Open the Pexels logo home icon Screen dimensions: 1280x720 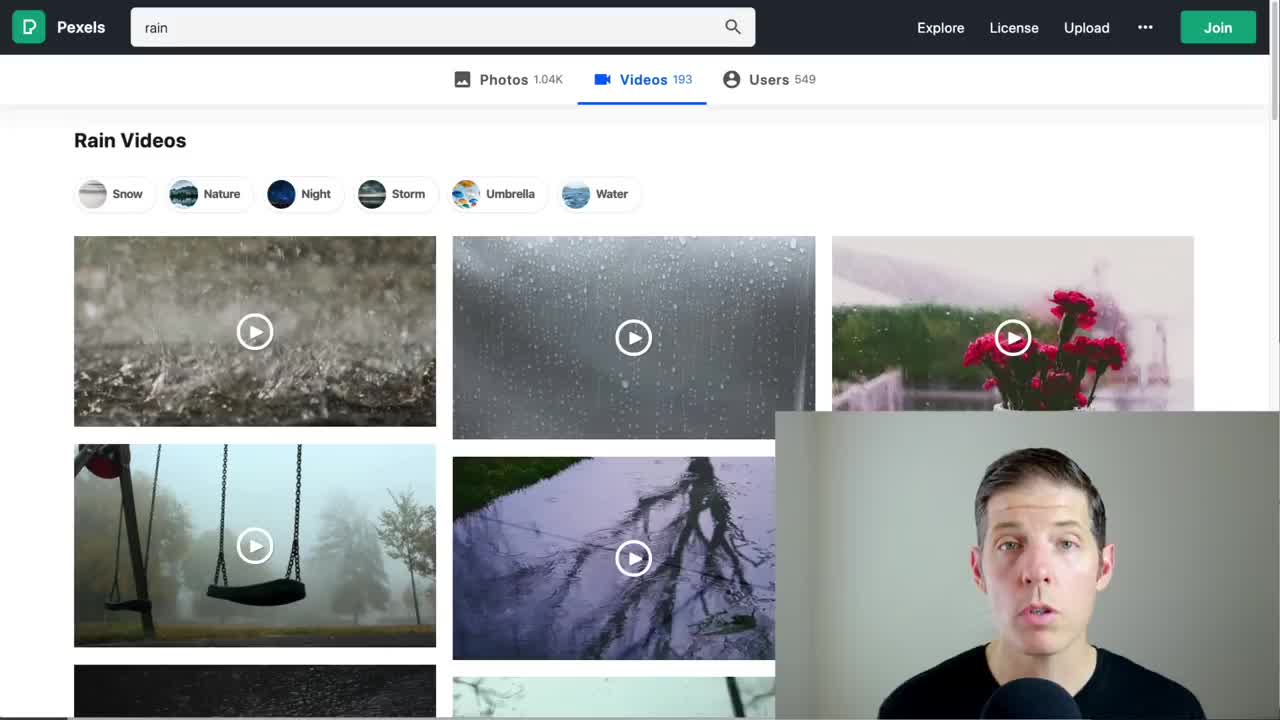[x=28, y=27]
